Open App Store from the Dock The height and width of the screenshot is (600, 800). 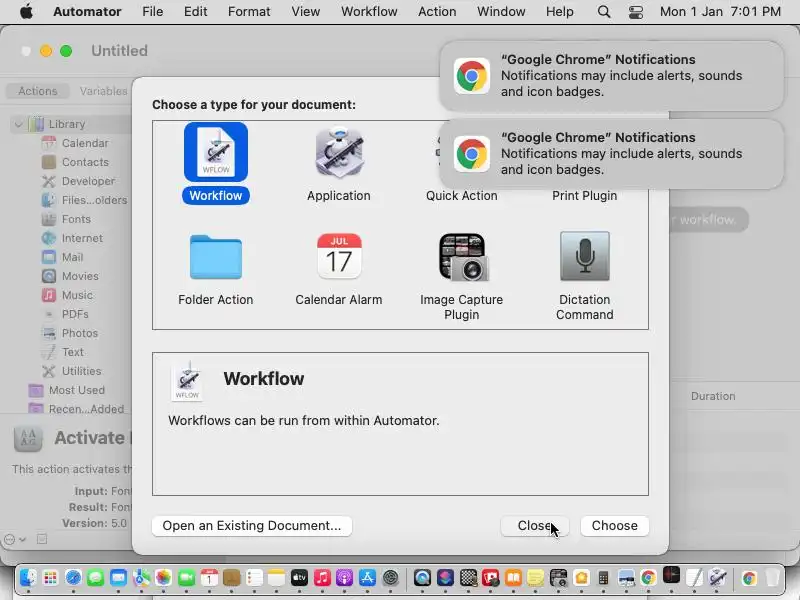coord(367,578)
